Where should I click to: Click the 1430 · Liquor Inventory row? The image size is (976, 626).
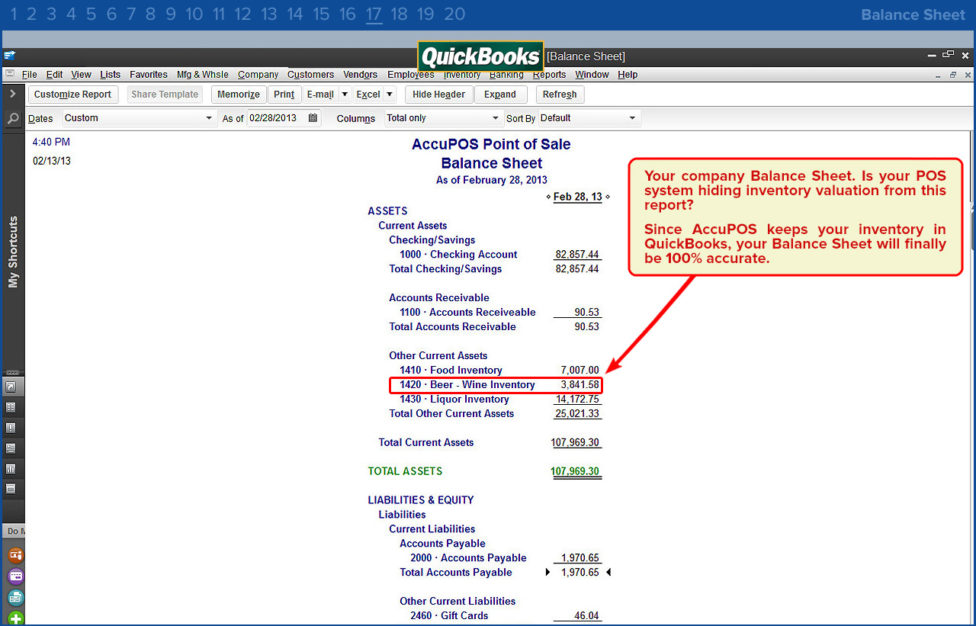(x=499, y=399)
